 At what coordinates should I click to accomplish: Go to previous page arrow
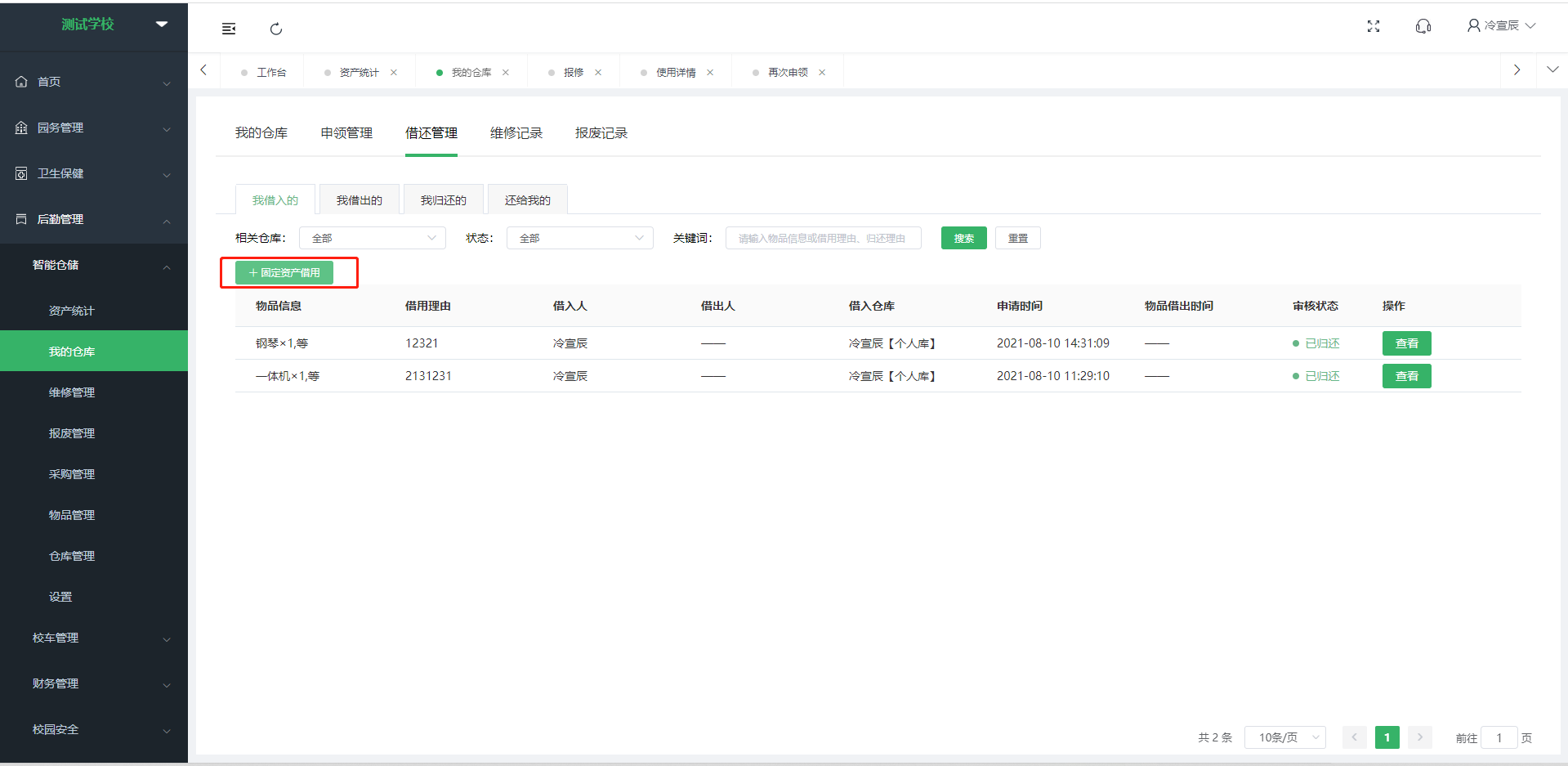[x=1354, y=737]
